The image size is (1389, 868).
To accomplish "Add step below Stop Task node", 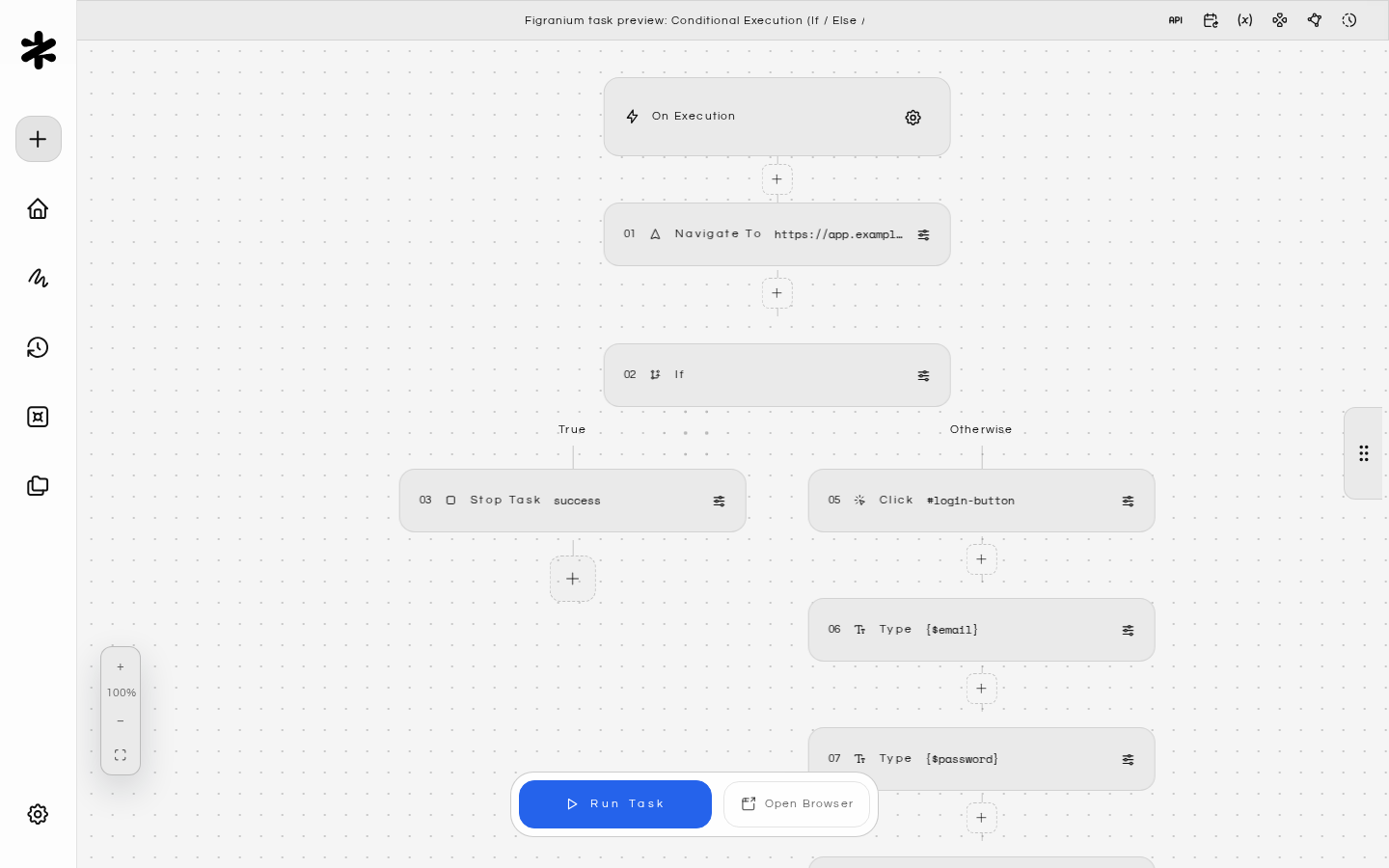I will coord(573,579).
